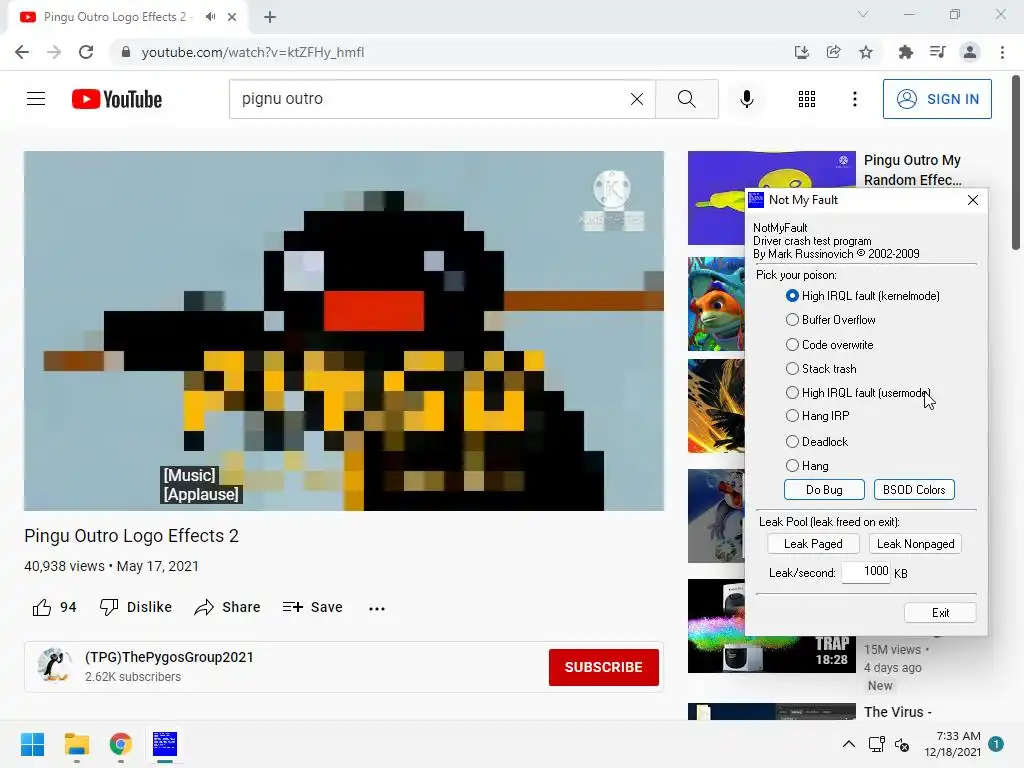Mute tab via speaker icon on tab
The height and width of the screenshot is (768, 1024).
pyautogui.click(x=210, y=17)
